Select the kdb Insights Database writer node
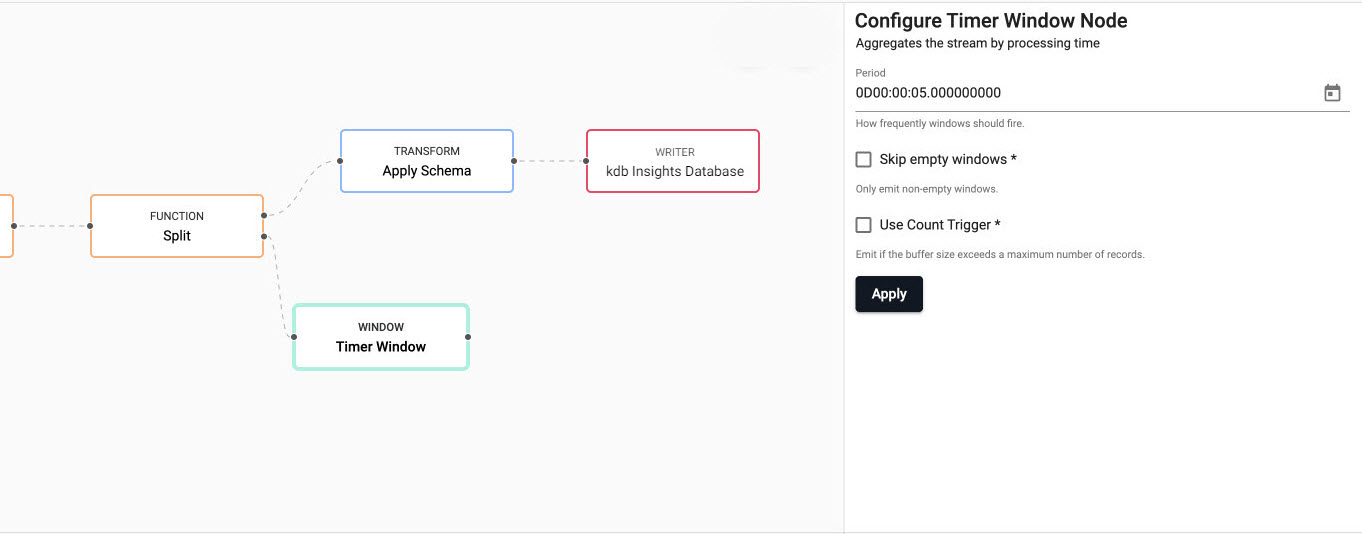1362x534 pixels. click(673, 161)
